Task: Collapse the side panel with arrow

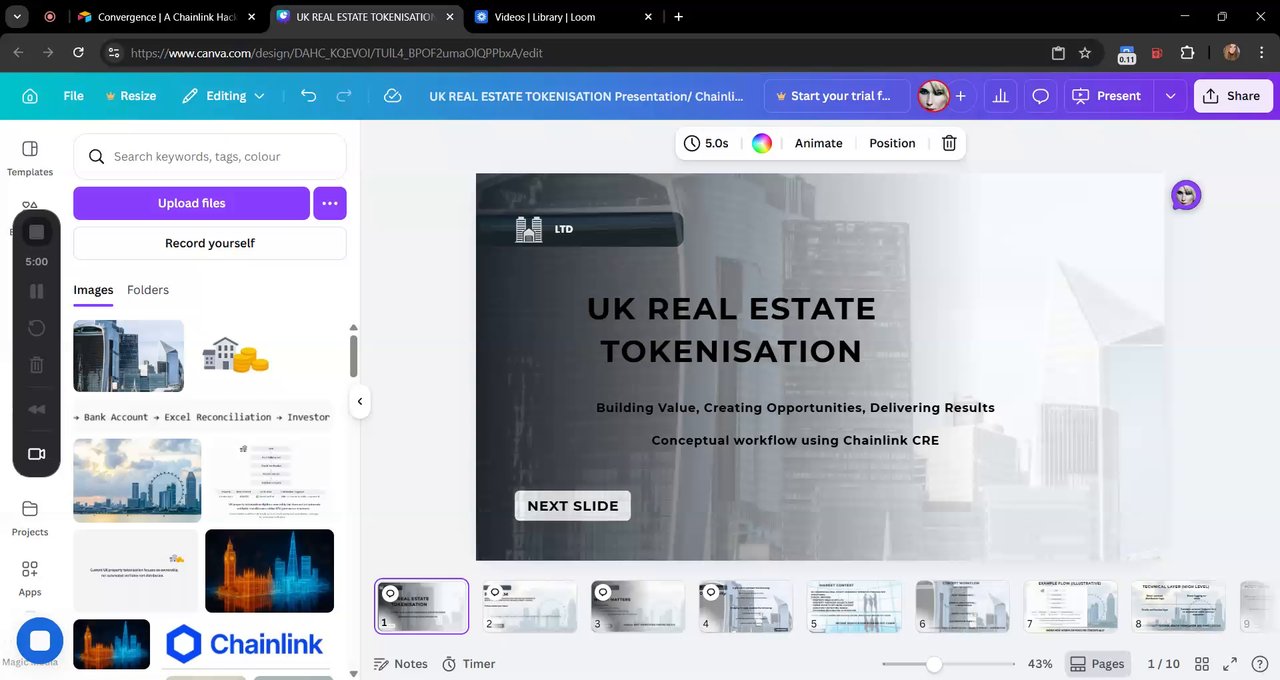Action: (x=359, y=401)
